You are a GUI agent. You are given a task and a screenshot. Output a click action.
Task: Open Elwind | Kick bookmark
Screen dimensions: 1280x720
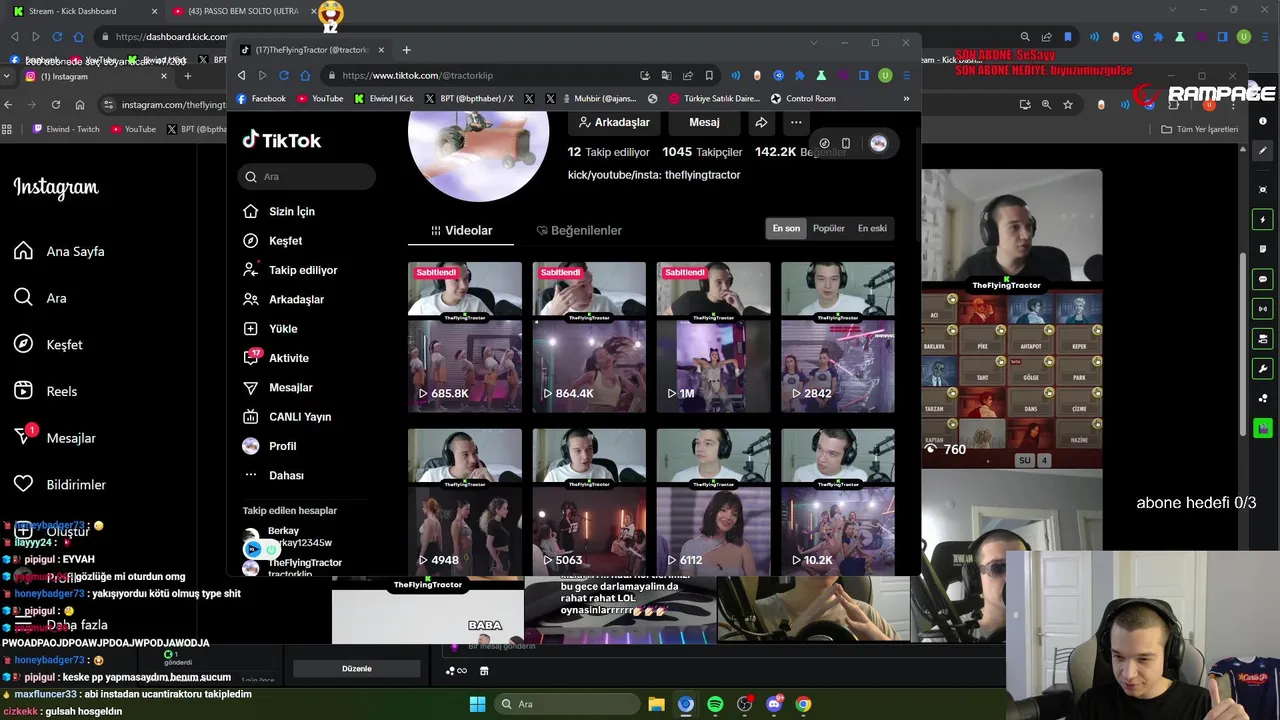click(384, 99)
